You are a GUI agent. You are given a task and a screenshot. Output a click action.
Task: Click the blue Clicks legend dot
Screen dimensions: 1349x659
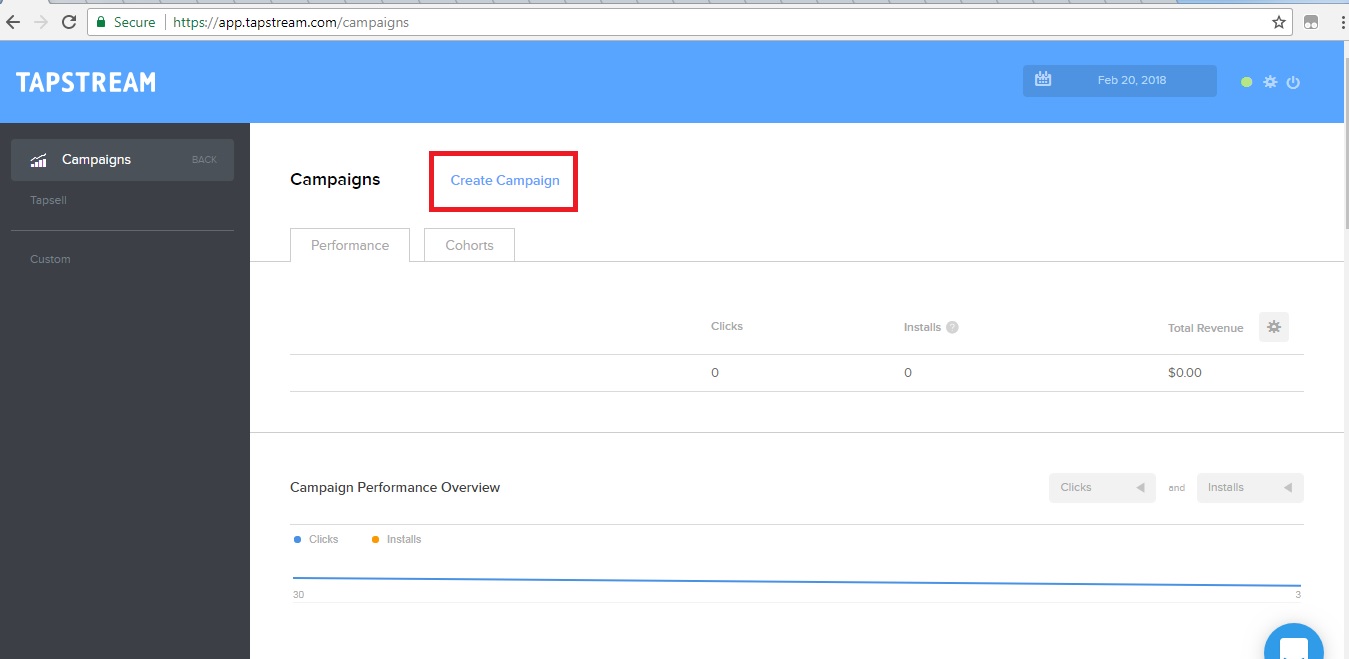click(297, 539)
